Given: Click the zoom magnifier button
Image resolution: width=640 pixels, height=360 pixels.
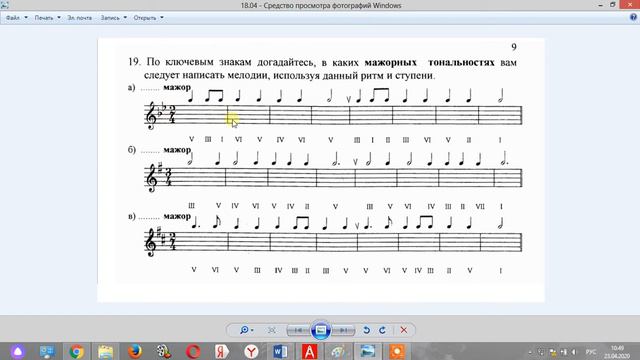Looking at the screenshot, I should click(x=244, y=330).
